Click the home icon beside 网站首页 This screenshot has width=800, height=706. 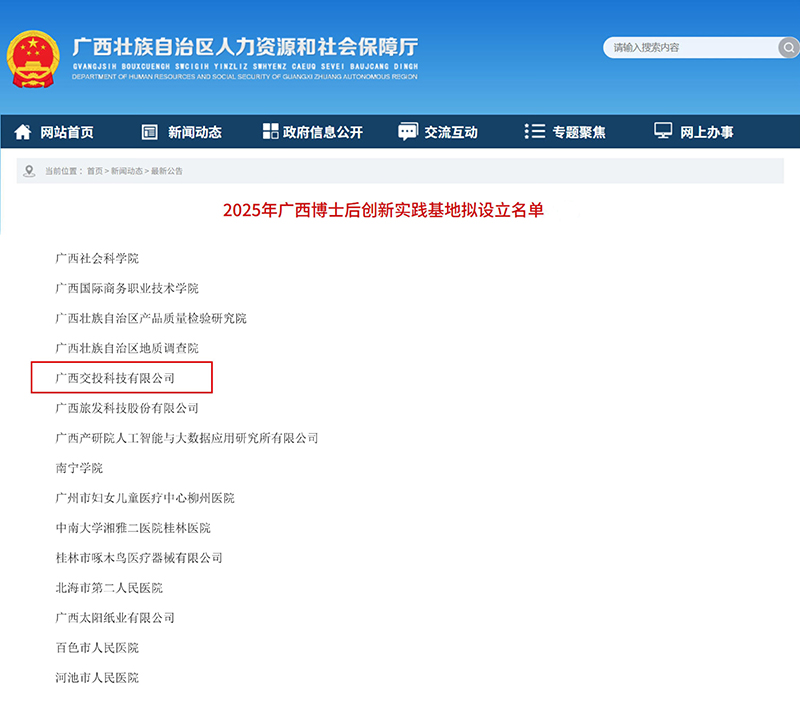(x=21, y=130)
